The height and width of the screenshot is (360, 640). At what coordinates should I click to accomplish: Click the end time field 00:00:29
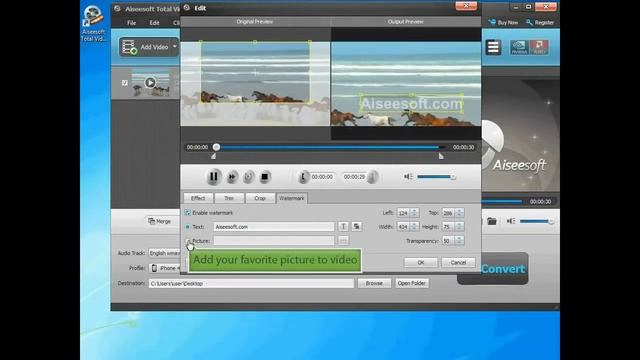pyautogui.click(x=354, y=177)
